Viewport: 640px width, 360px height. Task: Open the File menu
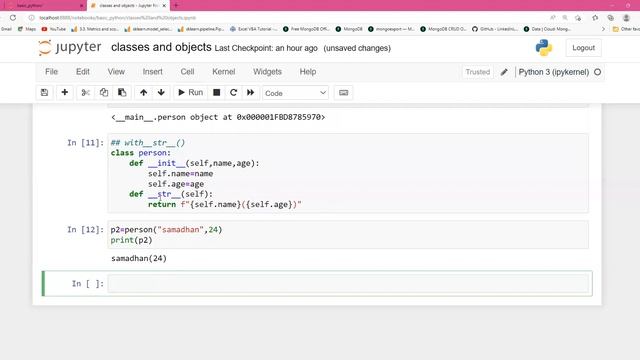[51, 72]
